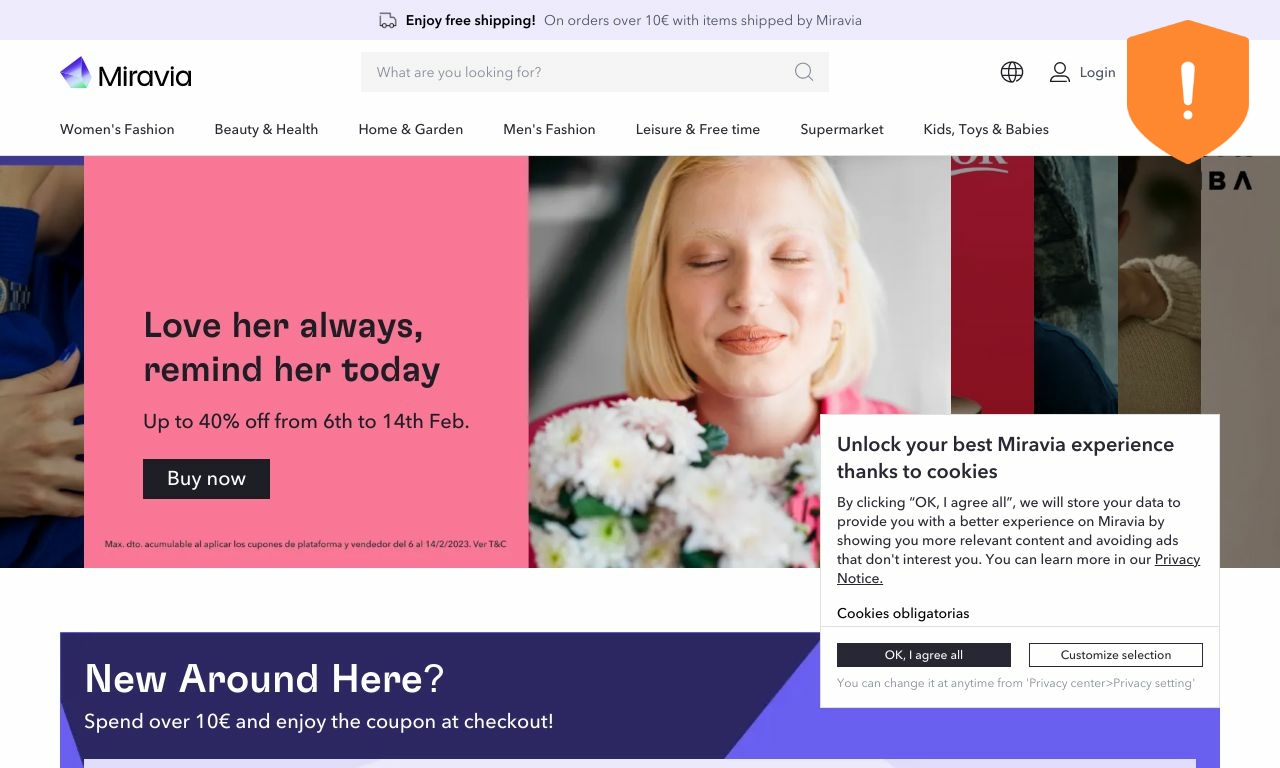Go to the Supermarket section

point(842,129)
